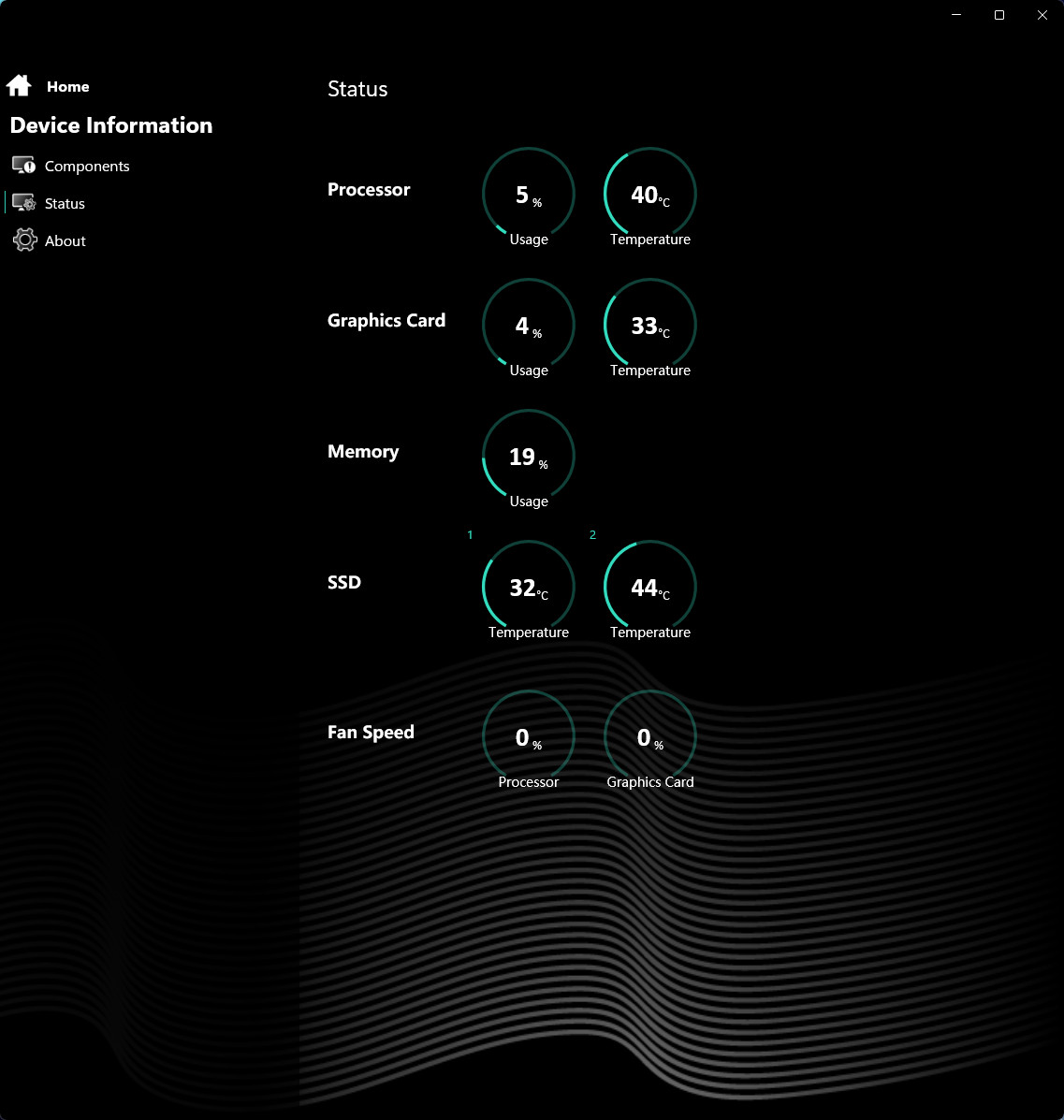Maximize the application window
Image resolution: width=1064 pixels, height=1120 pixels.
[999, 14]
